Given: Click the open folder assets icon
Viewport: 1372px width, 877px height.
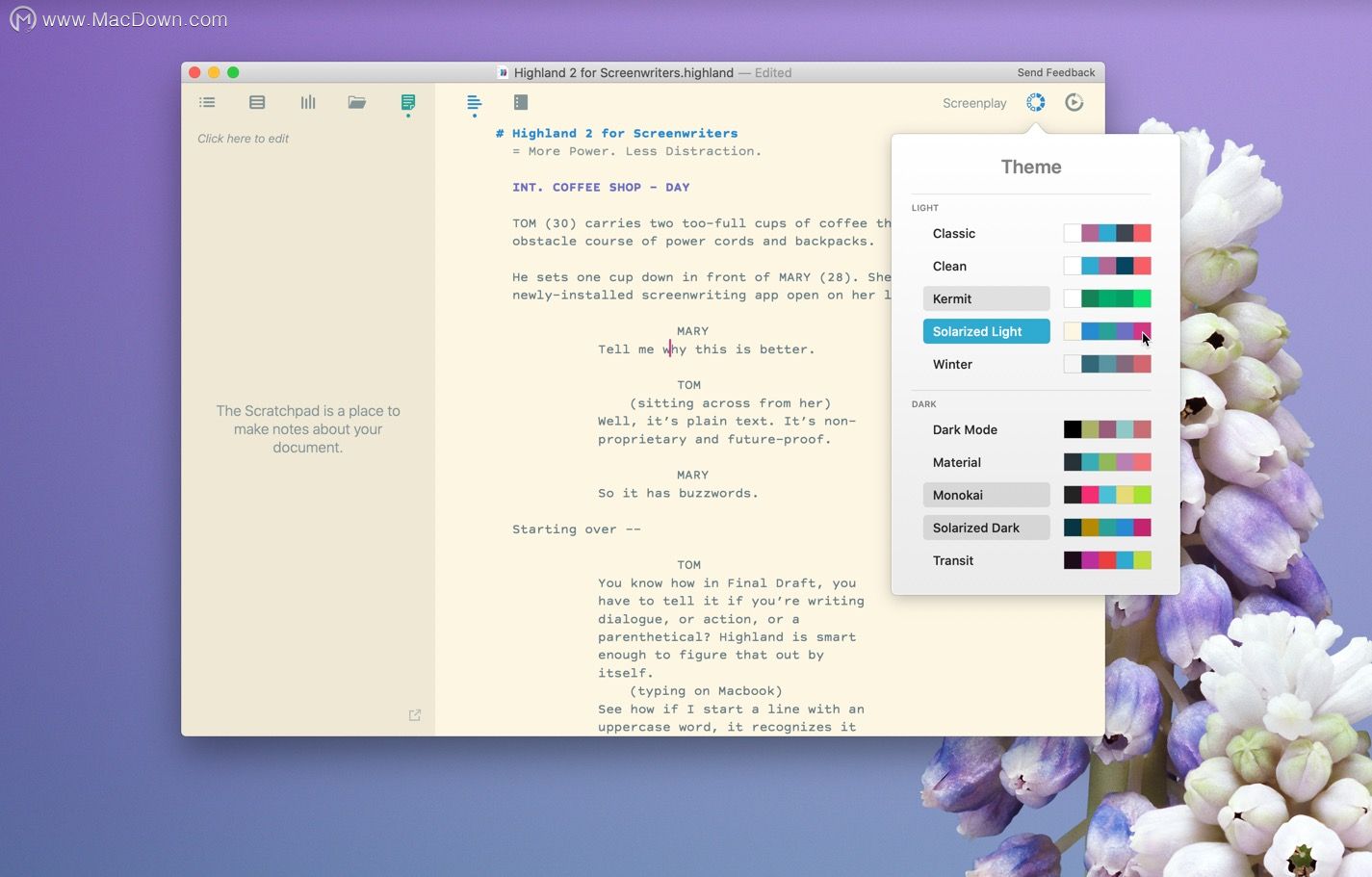Looking at the screenshot, I should (x=357, y=102).
